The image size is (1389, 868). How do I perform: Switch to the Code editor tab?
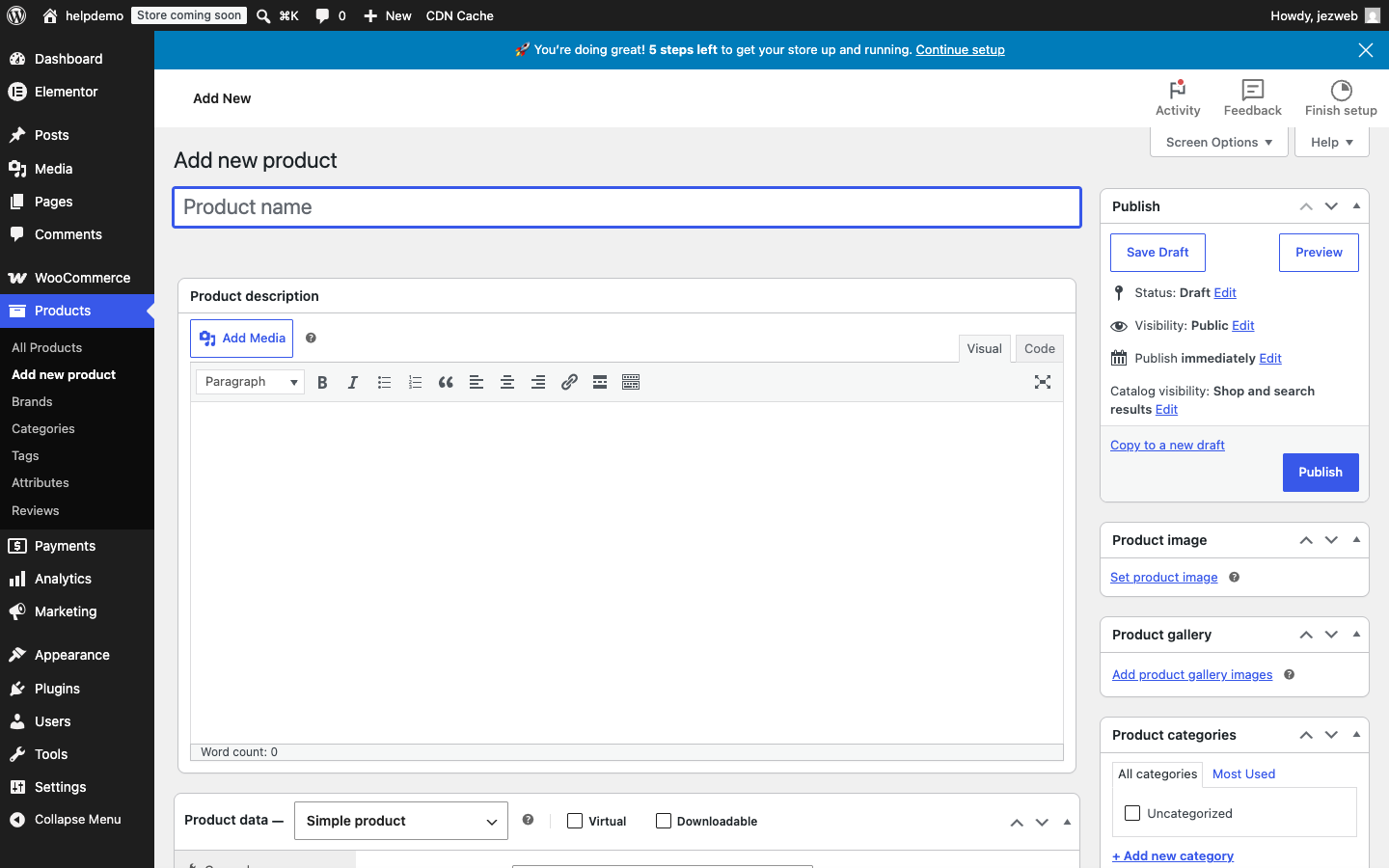[x=1040, y=349]
